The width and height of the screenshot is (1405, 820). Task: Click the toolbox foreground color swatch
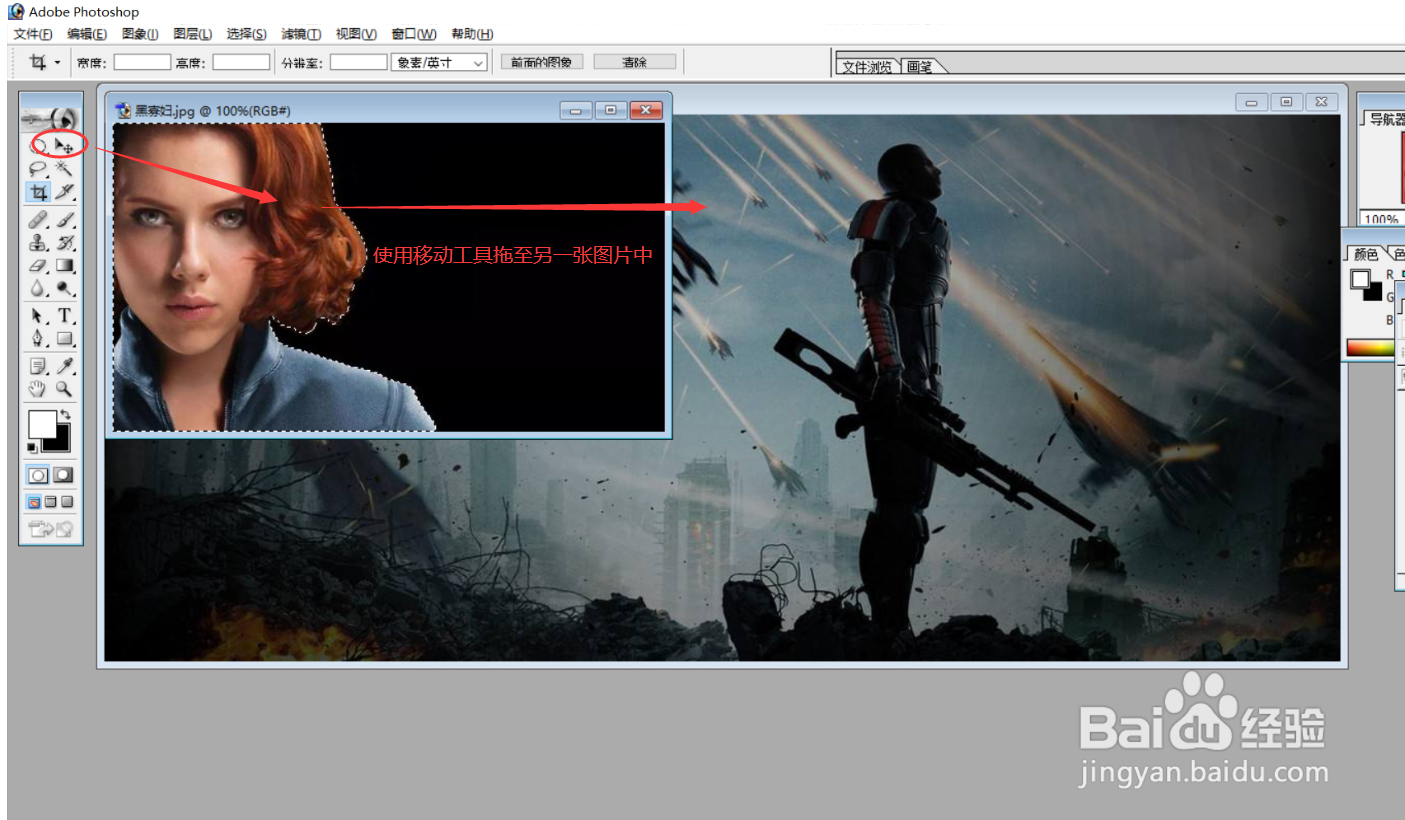tap(42, 424)
